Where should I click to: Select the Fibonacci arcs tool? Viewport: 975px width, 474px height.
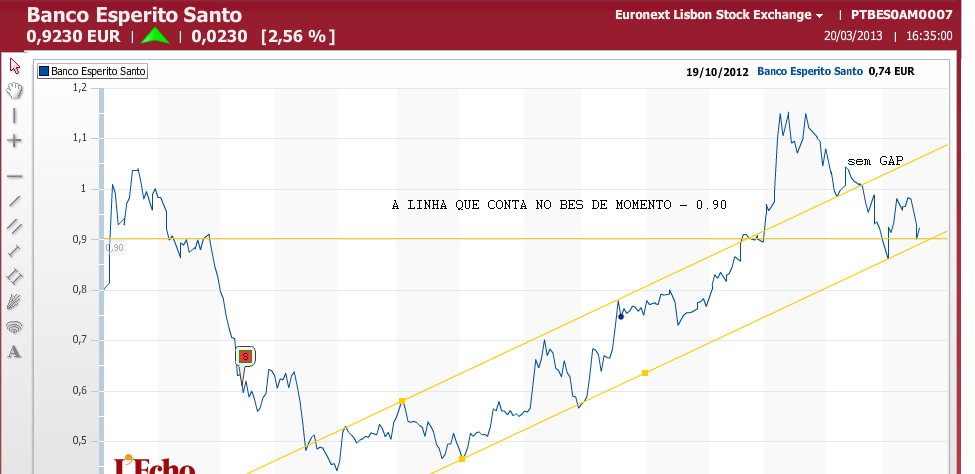point(14,327)
